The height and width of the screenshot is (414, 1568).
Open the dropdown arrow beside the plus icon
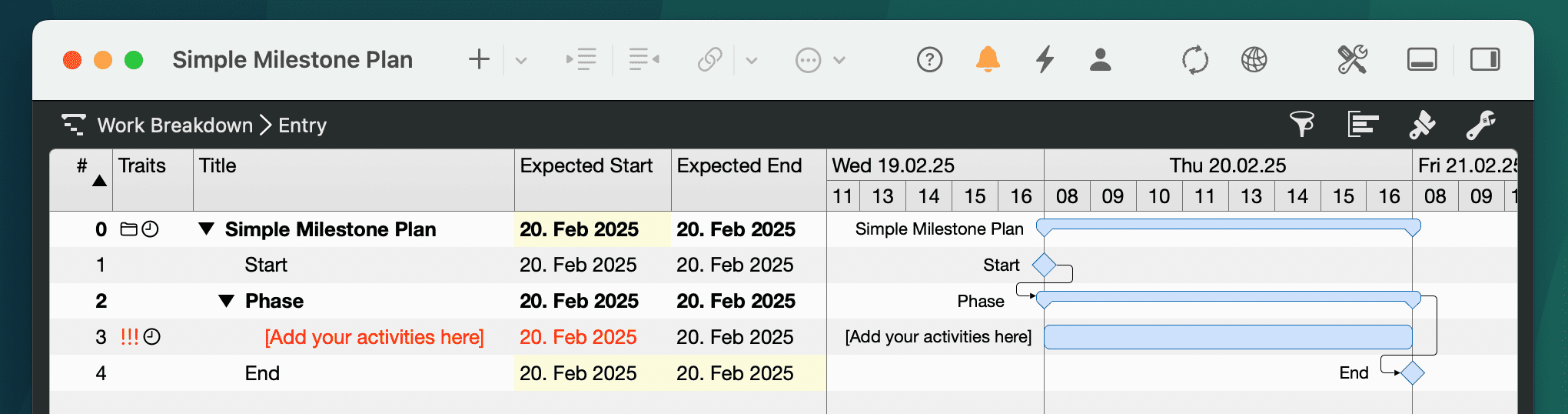tap(521, 60)
